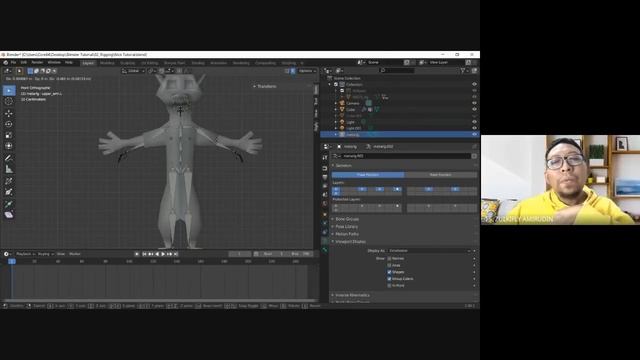Select the Move tool
640x360 pixels.
tap(9, 113)
